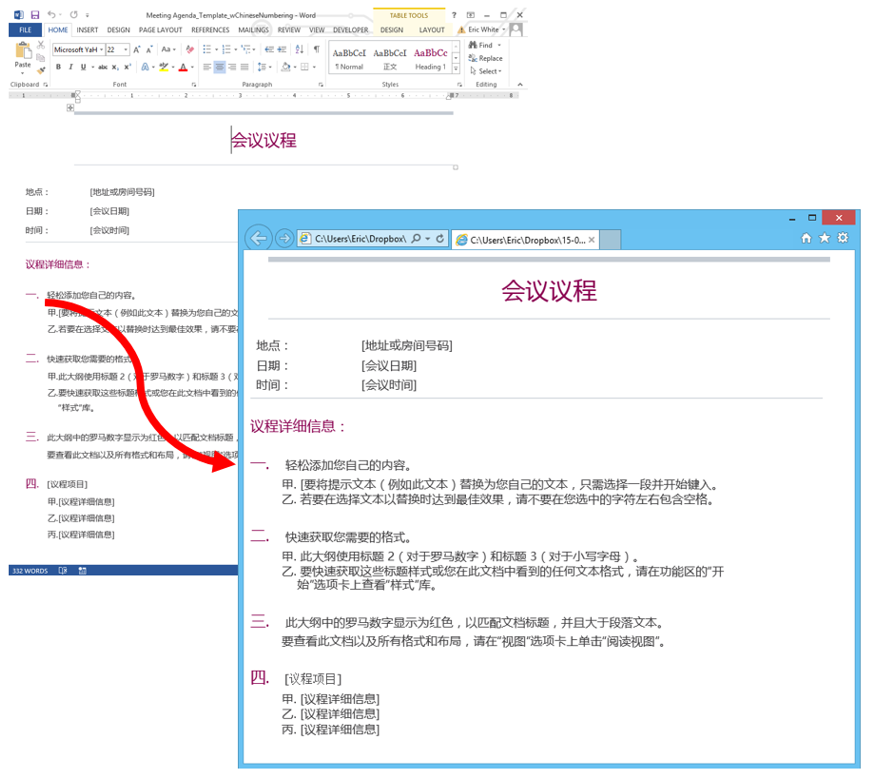The width and height of the screenshot is (872, 778).
Task: Open the Clipboard pane launcher
Action: [46, 85]
